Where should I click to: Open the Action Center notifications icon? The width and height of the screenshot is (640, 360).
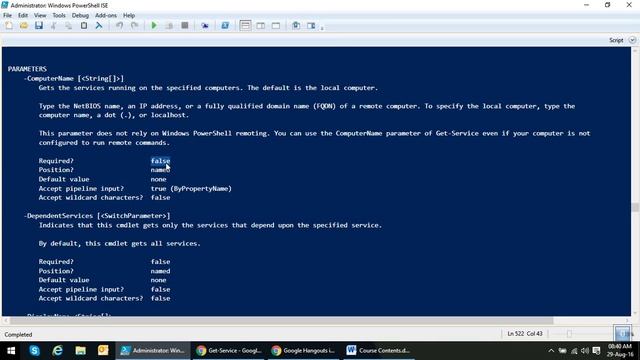pos(596,351)
